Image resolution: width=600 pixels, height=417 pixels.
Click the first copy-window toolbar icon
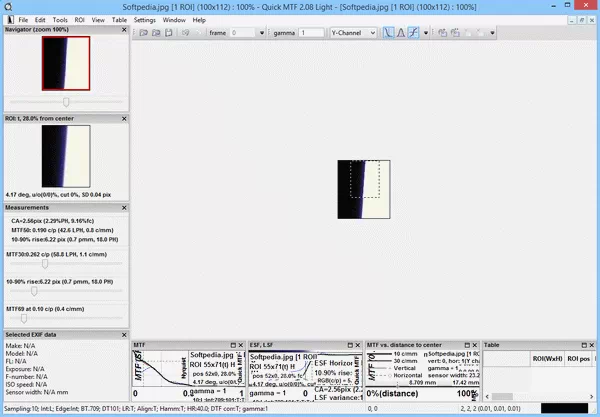pyautogui.click(x=442, y=33)
